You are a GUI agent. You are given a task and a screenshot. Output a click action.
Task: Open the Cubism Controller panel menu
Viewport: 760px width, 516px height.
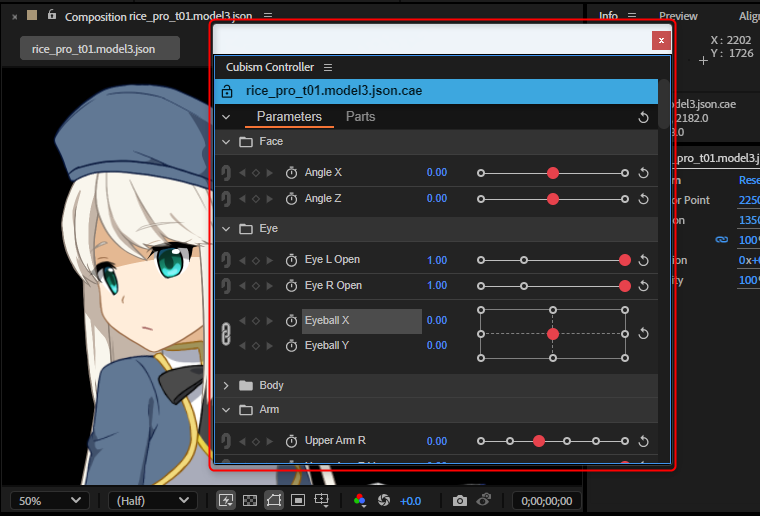pos(328,67)
